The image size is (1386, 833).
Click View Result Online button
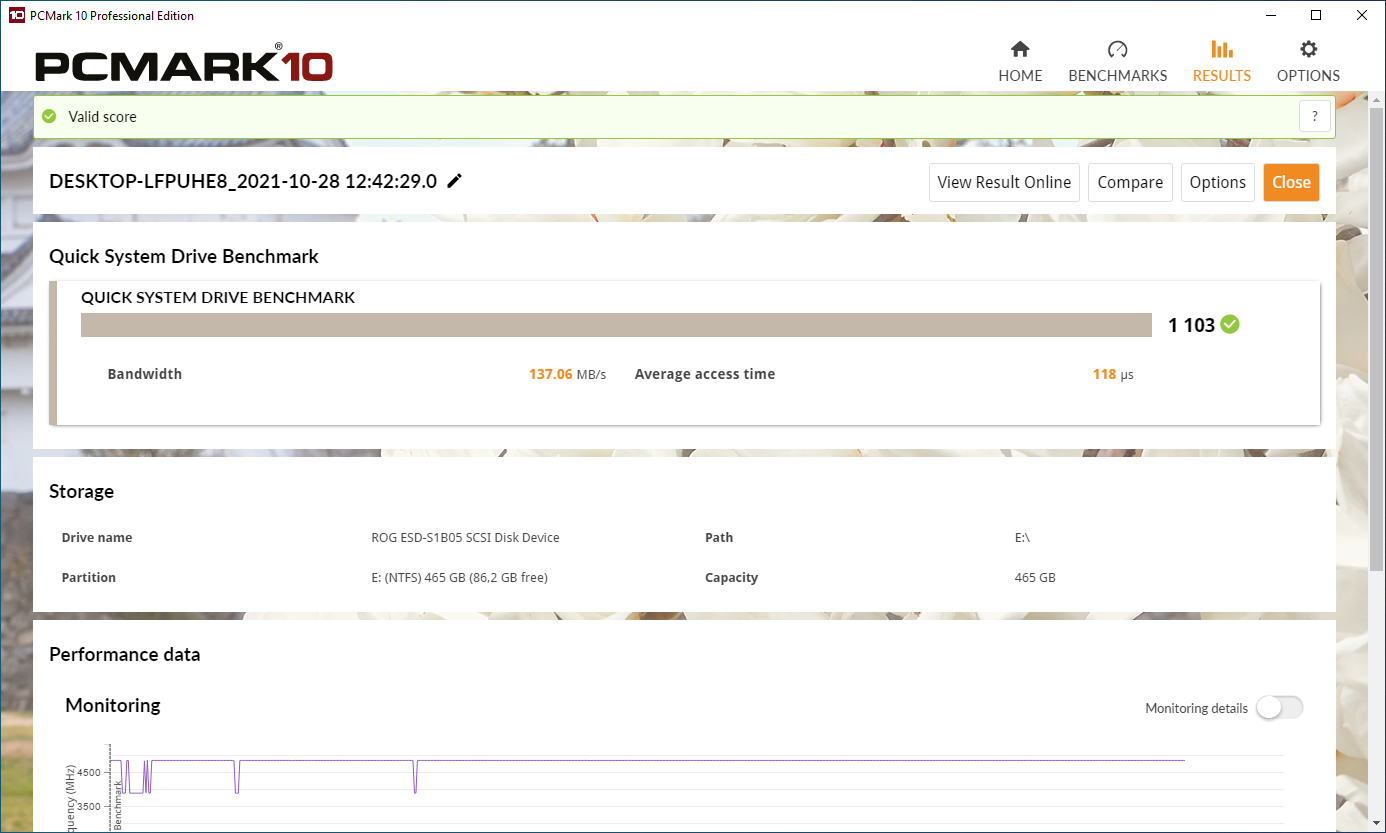[x=1004, y=182]
